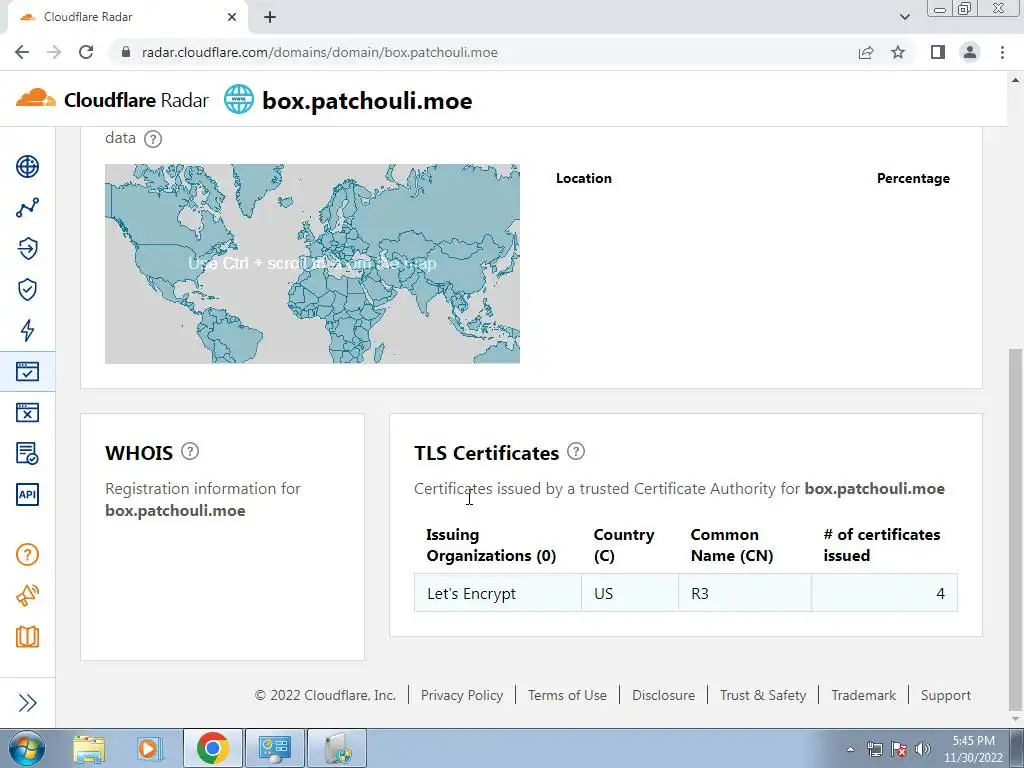The width and height of the screenshot is (1024, 768).
Task: Expand the sidebar with double-chevron
Action: (x=27, y=703)
